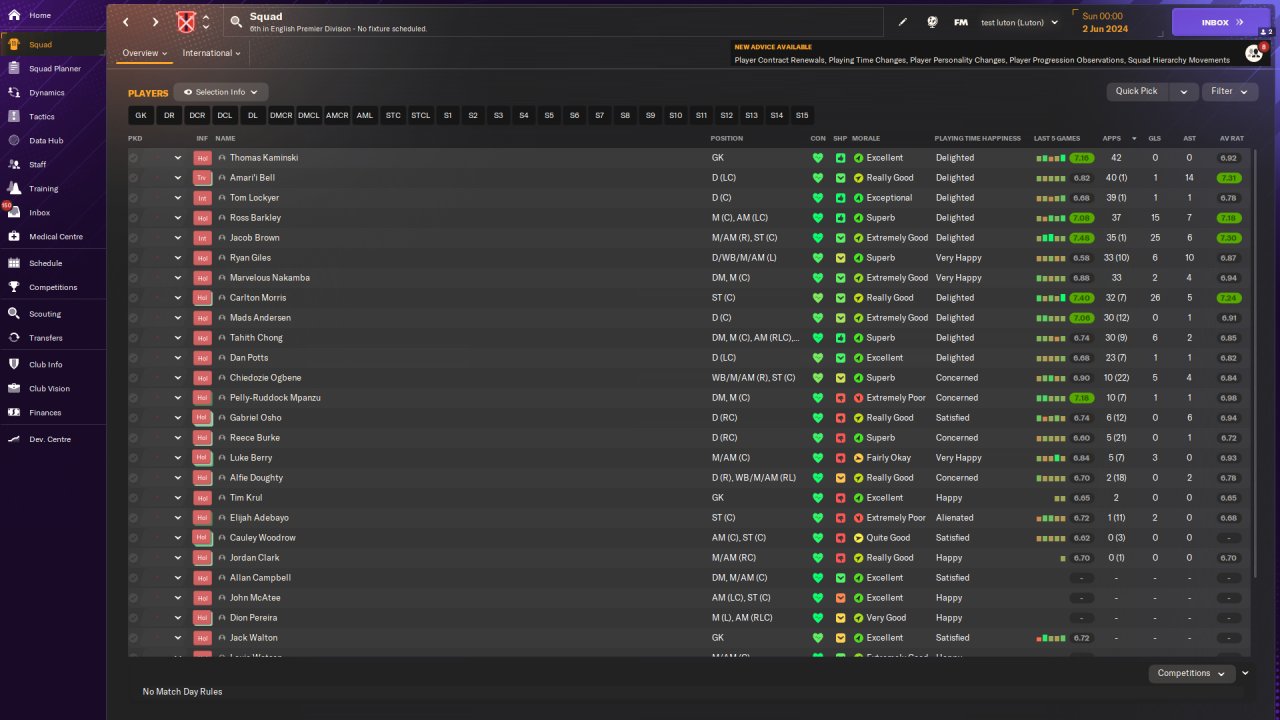Open the Inbox sidebar icon
The image size is (1280, 720).
[x=14, y=213]
